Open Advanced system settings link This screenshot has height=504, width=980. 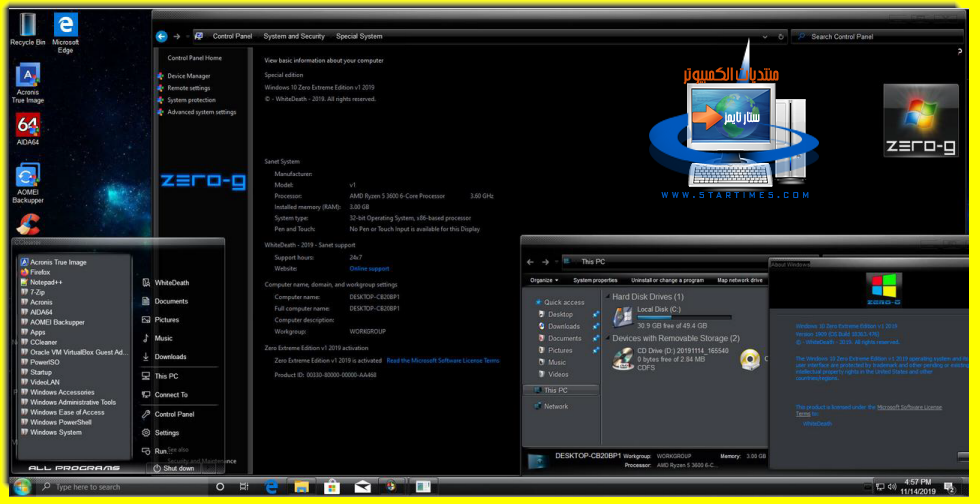tap(202, 112)
